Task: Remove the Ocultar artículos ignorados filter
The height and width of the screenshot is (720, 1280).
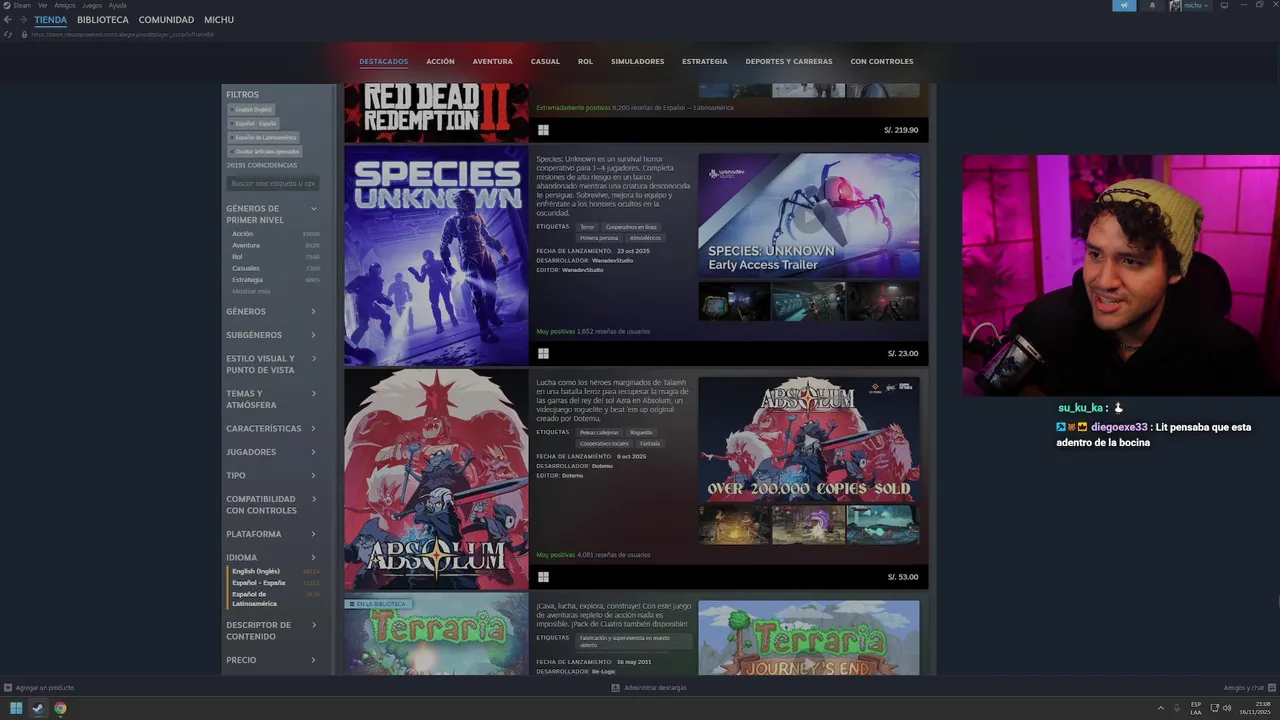Action: point(265,151)
